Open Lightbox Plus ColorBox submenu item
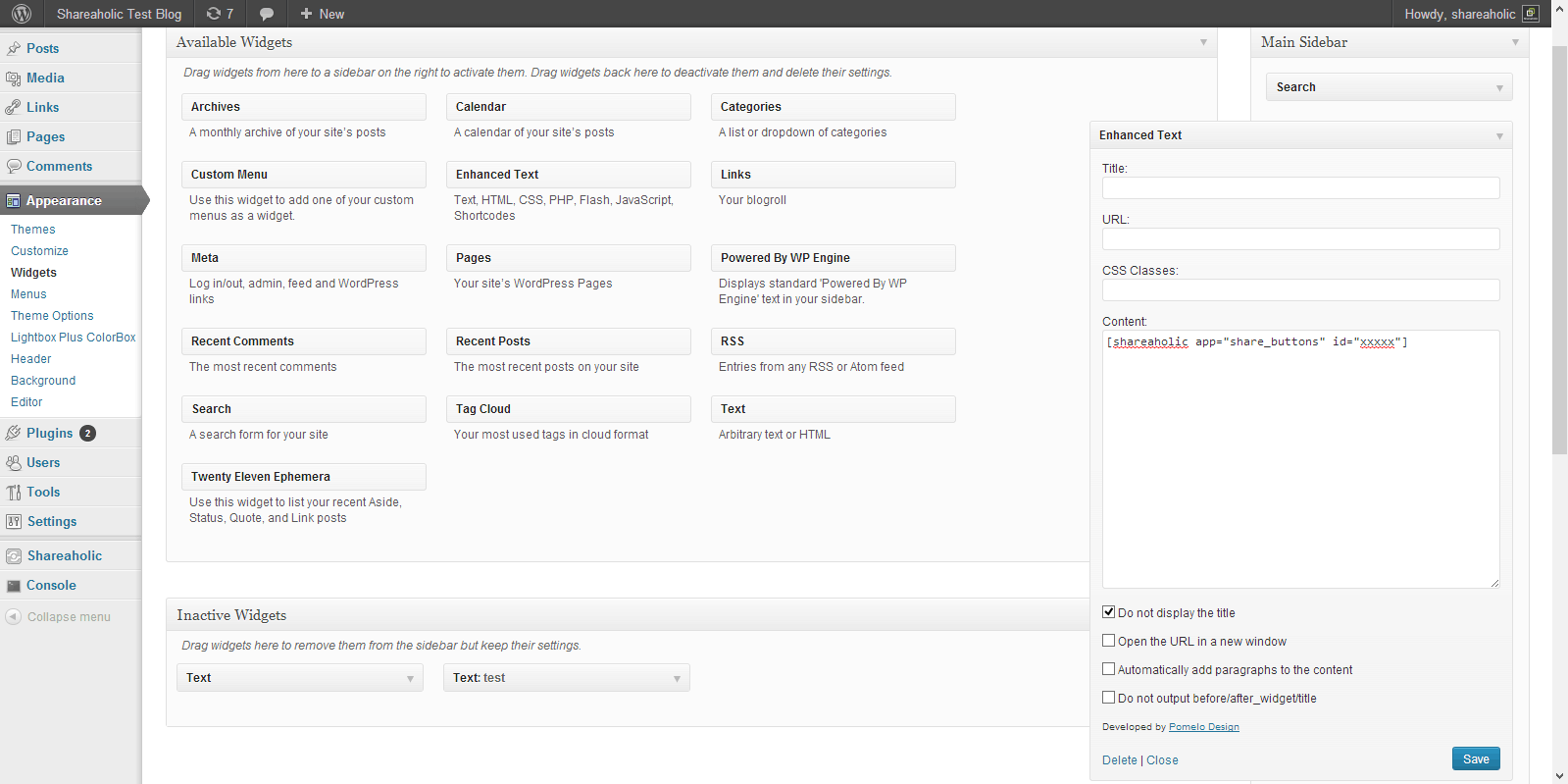 coord(74,338)
